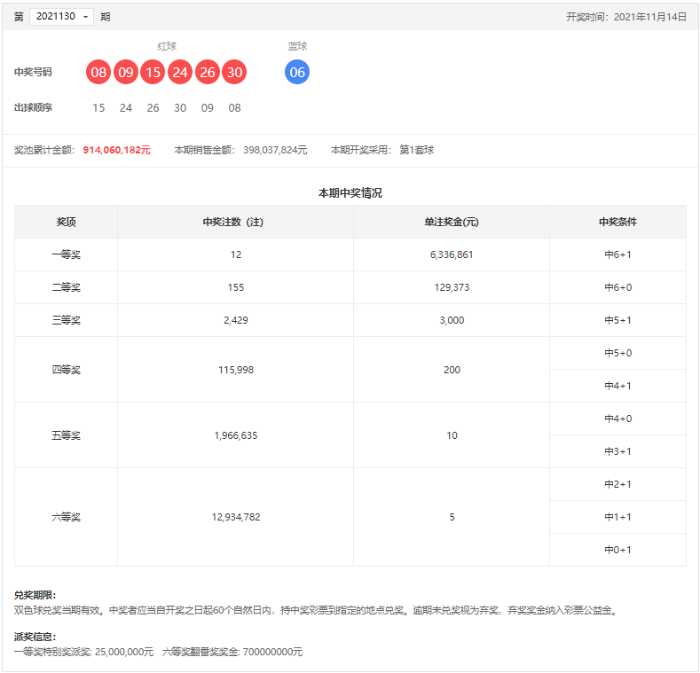Click the red ball numbered 09

point(125,72)
